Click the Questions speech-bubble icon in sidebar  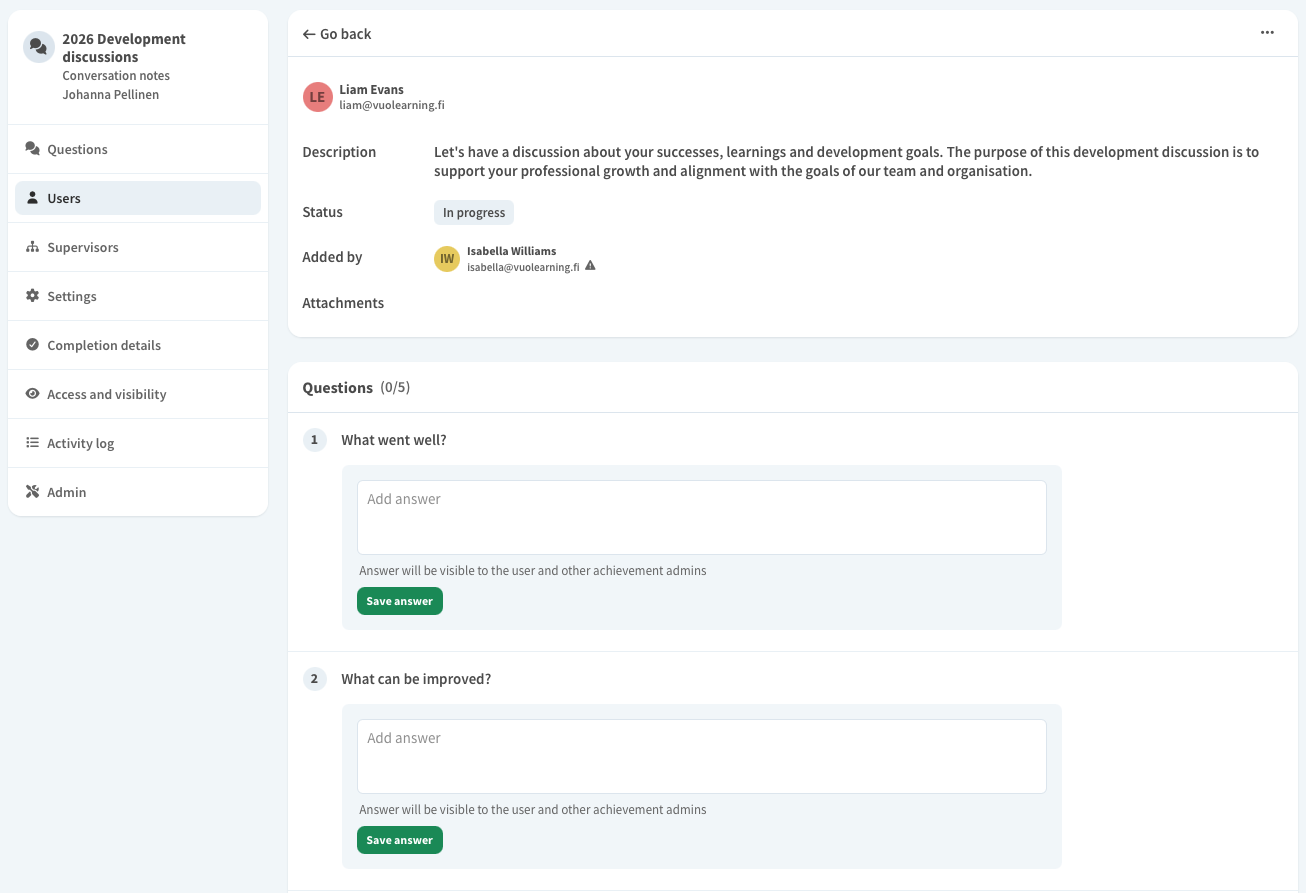coord(32,149)
